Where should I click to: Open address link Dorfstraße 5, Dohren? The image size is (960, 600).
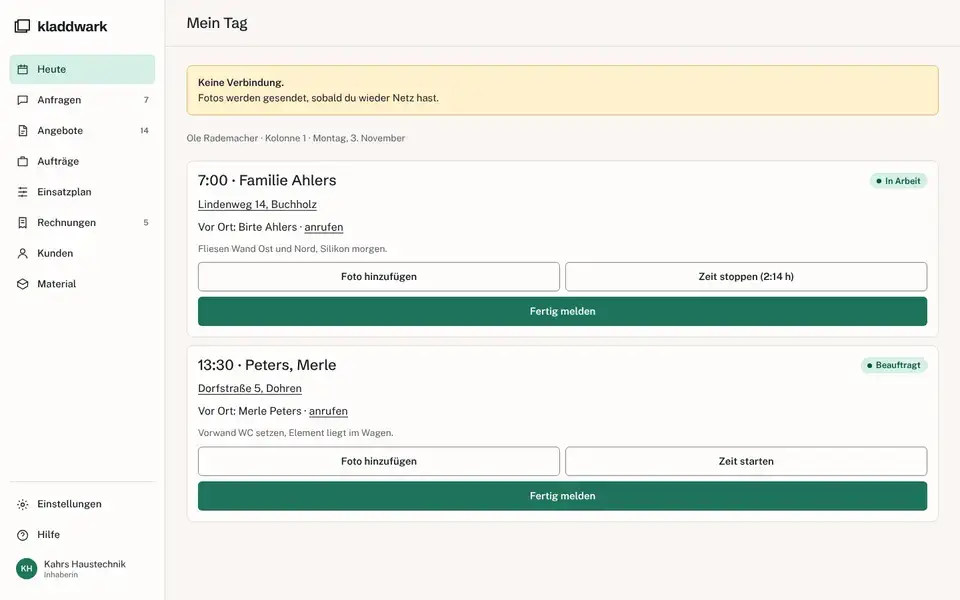point(250,388)
